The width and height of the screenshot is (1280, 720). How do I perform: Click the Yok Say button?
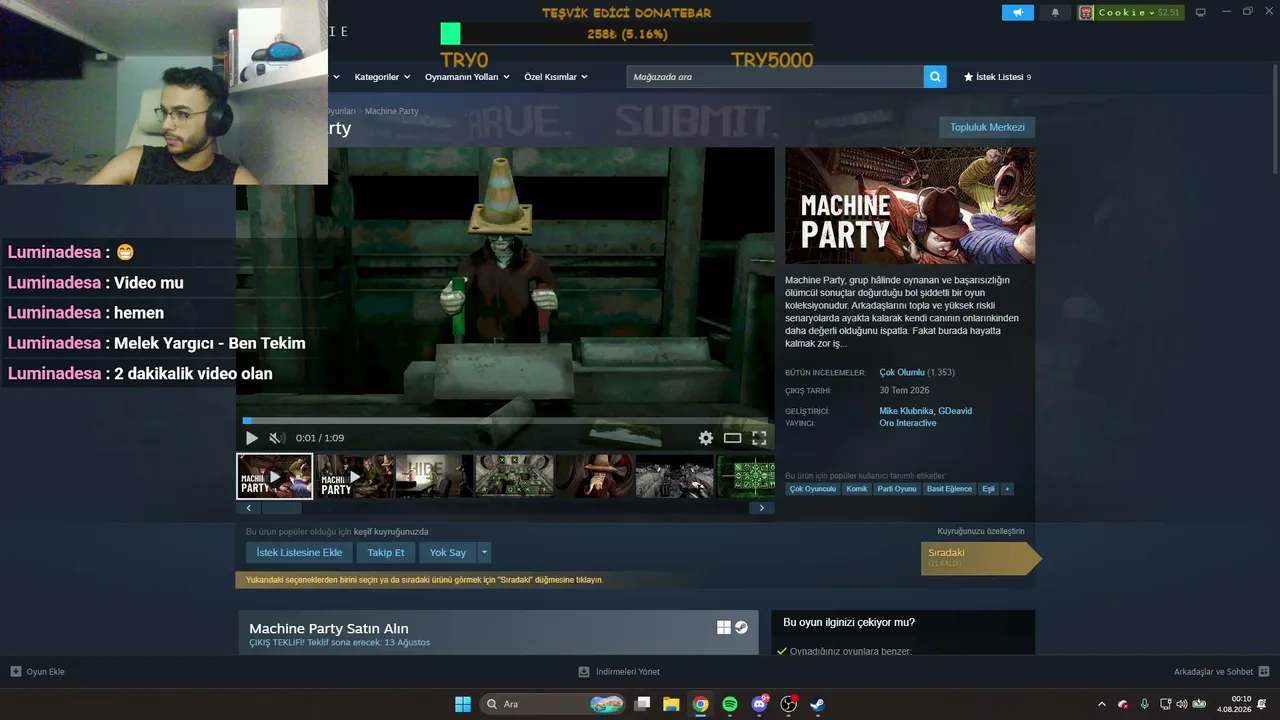coord(448,552)
